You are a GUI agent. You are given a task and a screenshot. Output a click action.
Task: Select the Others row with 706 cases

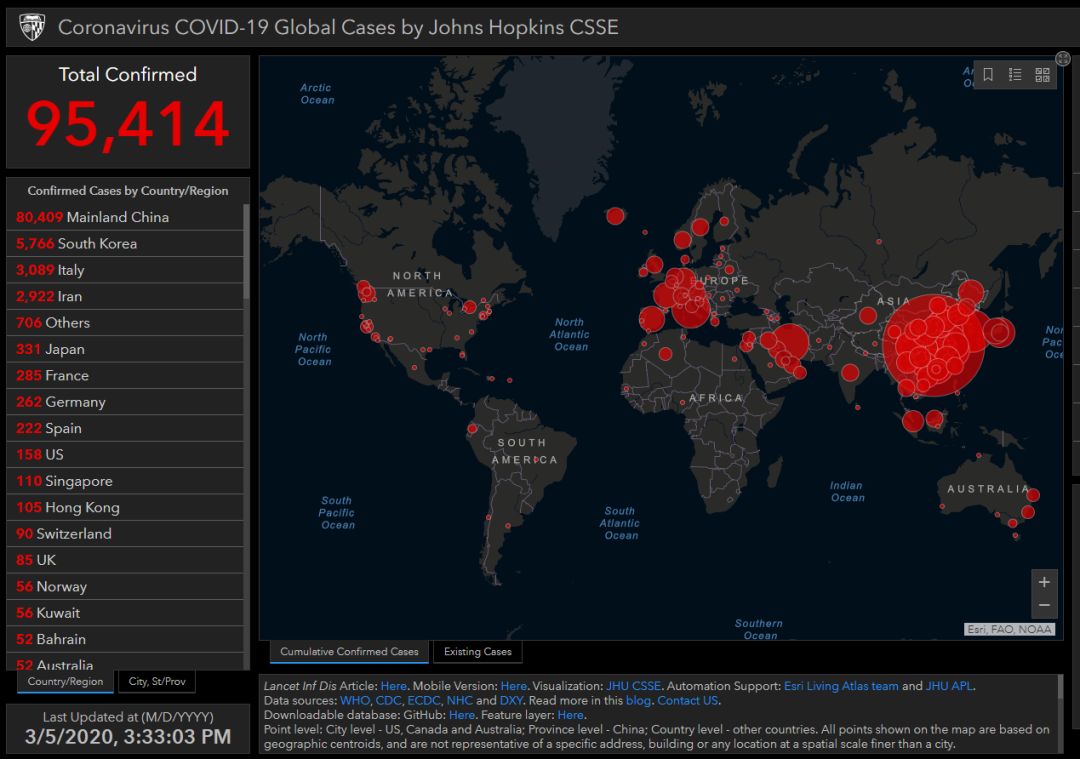point(125,322)
